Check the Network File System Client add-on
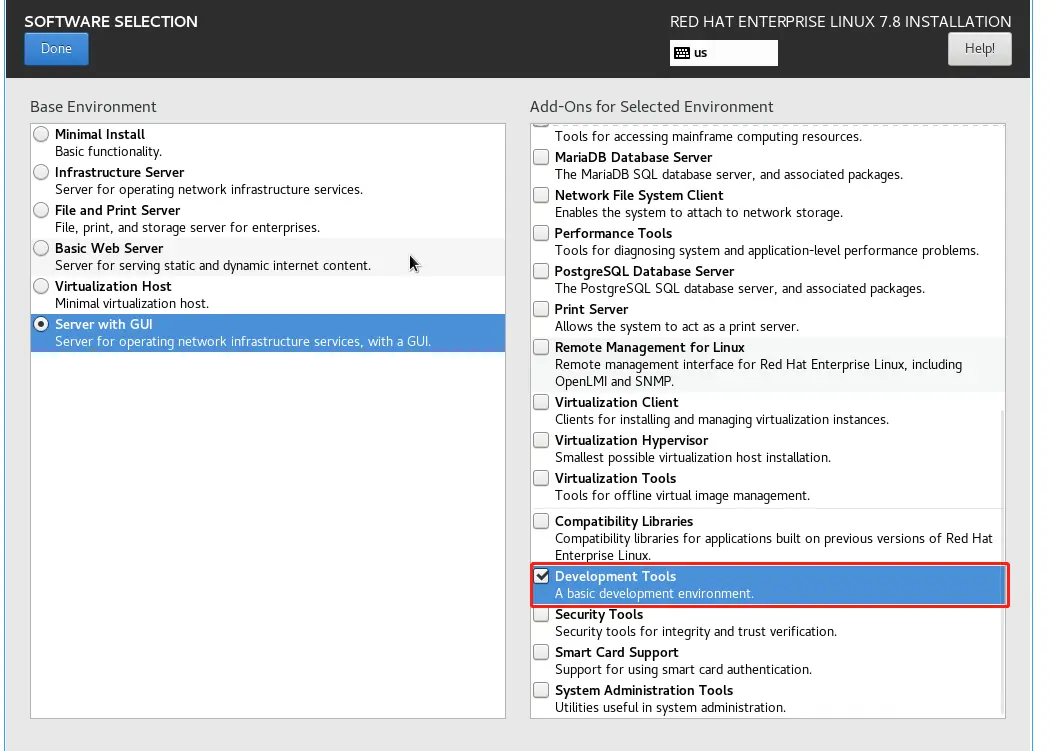Viewport: 1050px width, 751px height. tap(541, 195)
